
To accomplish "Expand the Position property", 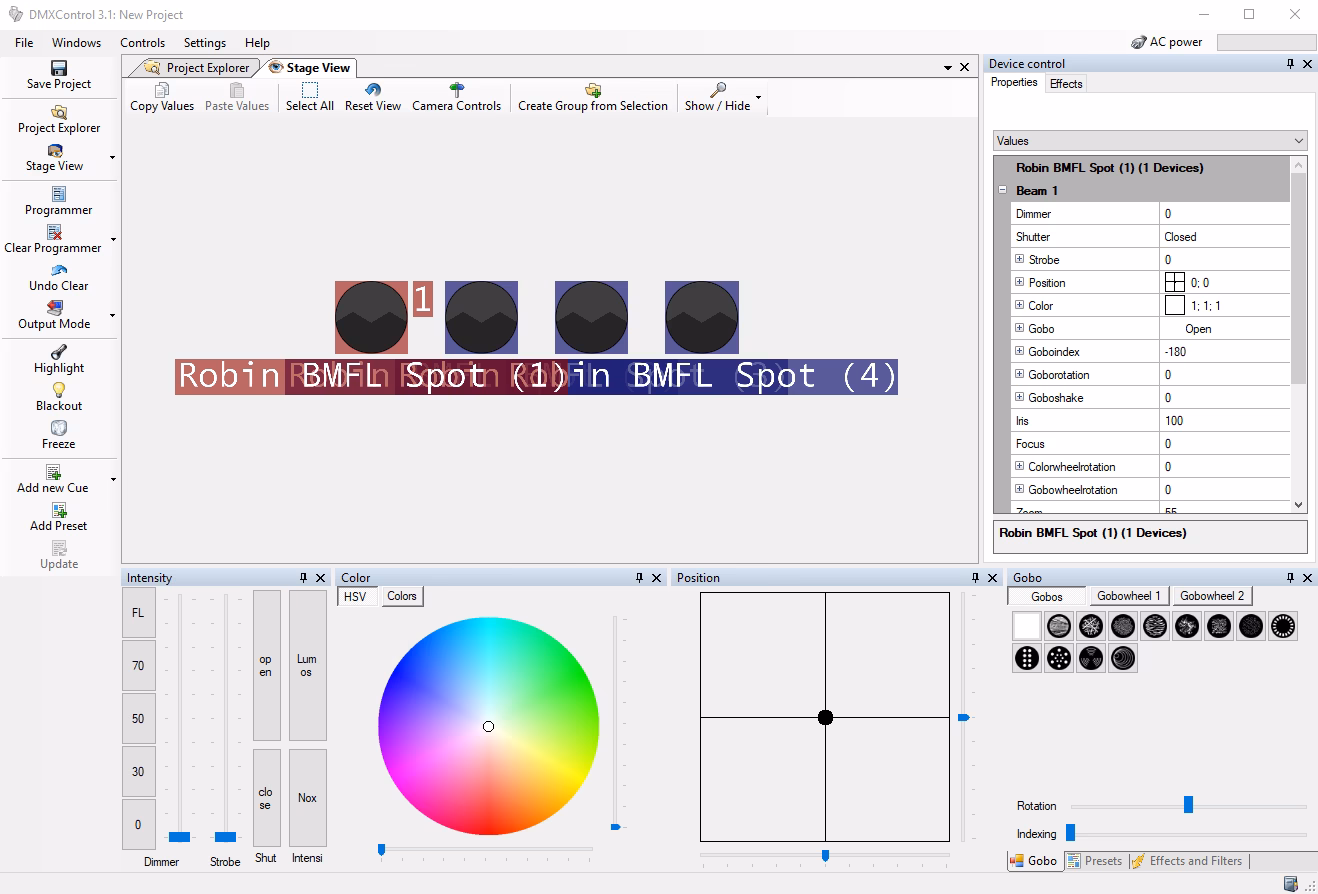I will [1019, 282].
